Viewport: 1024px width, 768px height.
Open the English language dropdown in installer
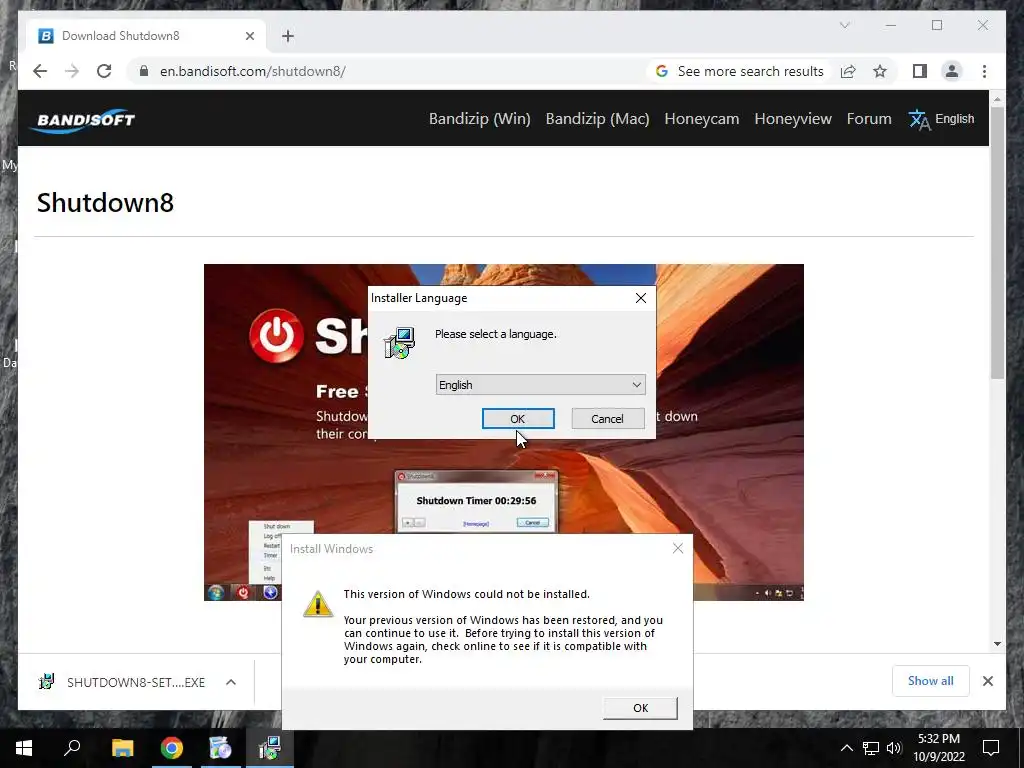coord(540,385)
